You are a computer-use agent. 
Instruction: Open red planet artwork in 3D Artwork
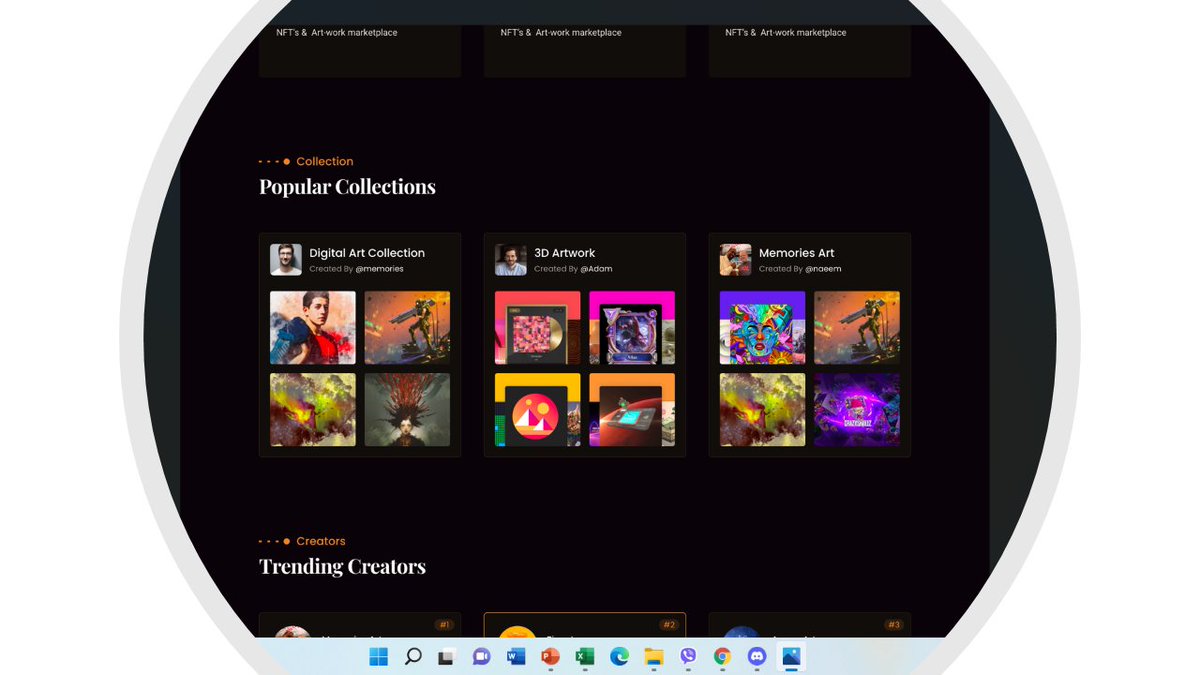click(x=632, y=410)
